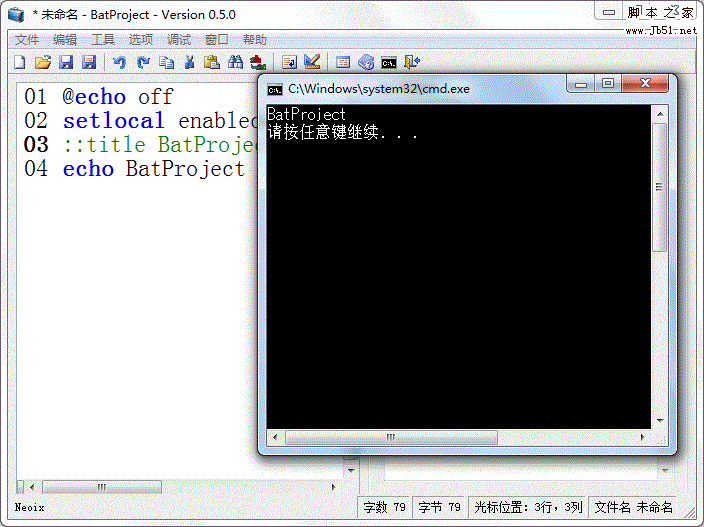Screen dimensions: 704x527
Task: Click the editor horizontal scrollbar left arrow
Action: 32,487
